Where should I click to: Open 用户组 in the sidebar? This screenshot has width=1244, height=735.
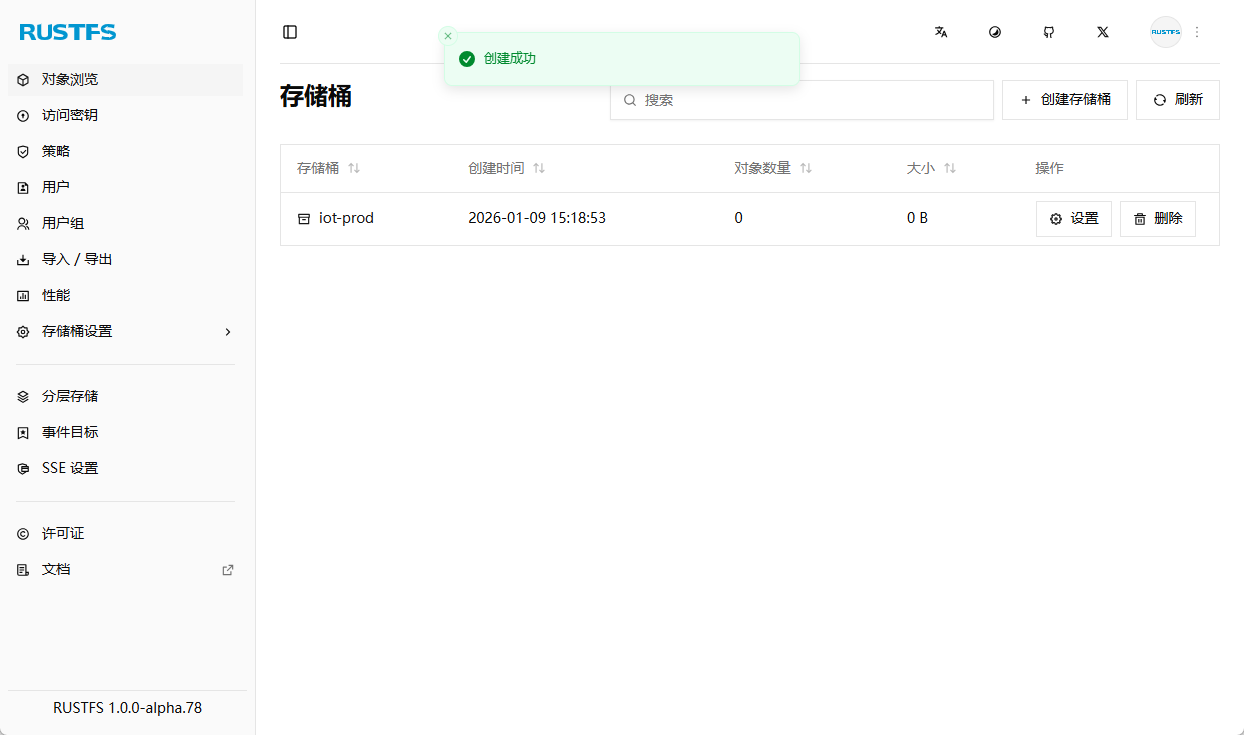point(125,224)
